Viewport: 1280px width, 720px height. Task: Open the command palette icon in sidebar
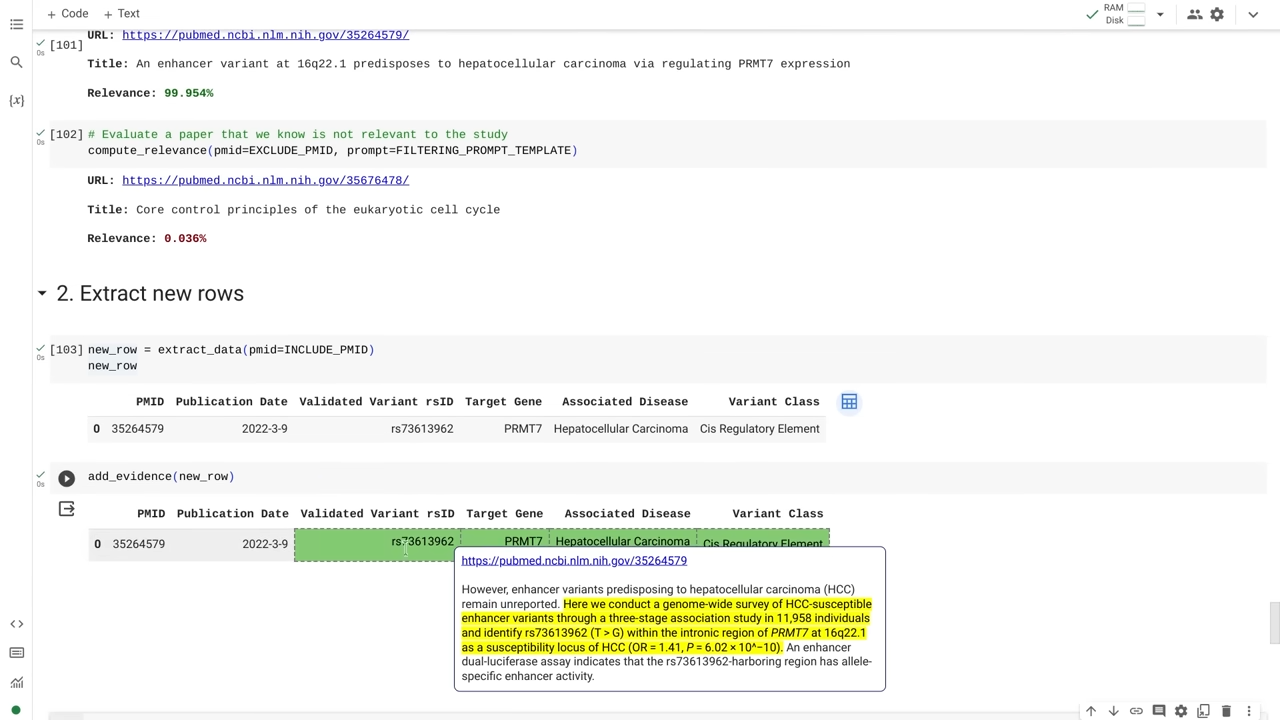[16, 653]
